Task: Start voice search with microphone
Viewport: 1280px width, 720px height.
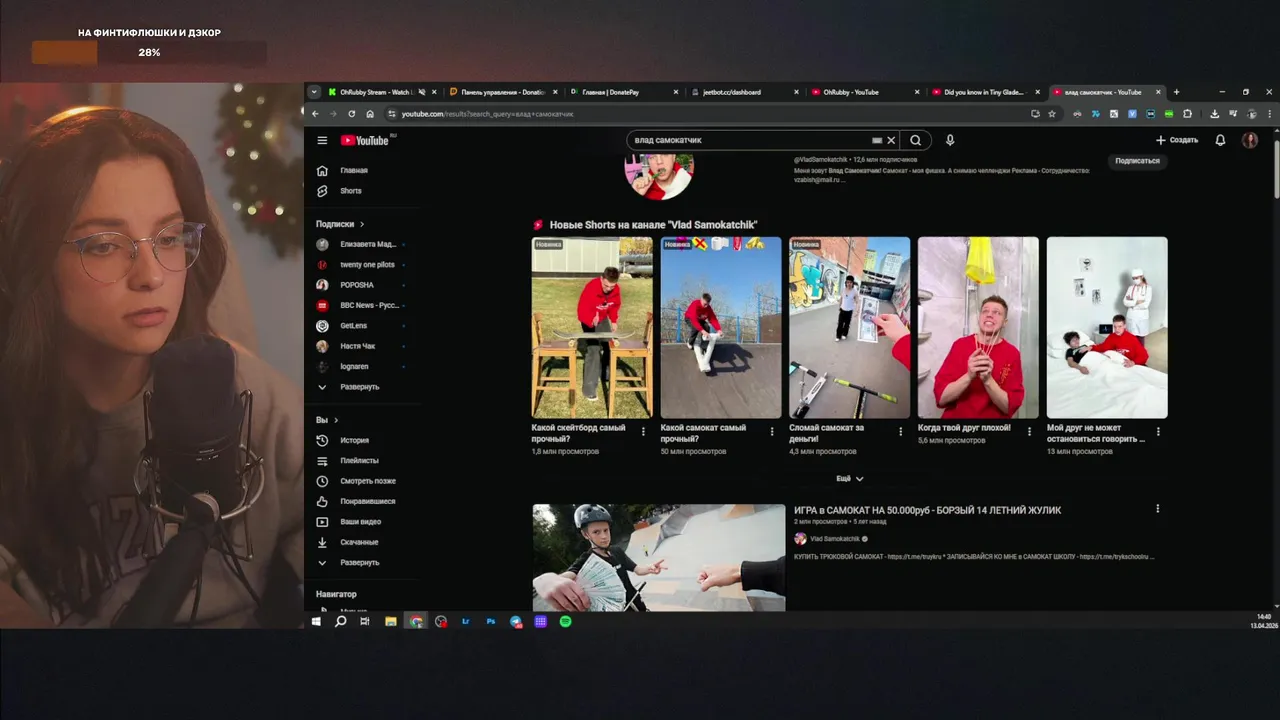Action: [x=950, y=140]
